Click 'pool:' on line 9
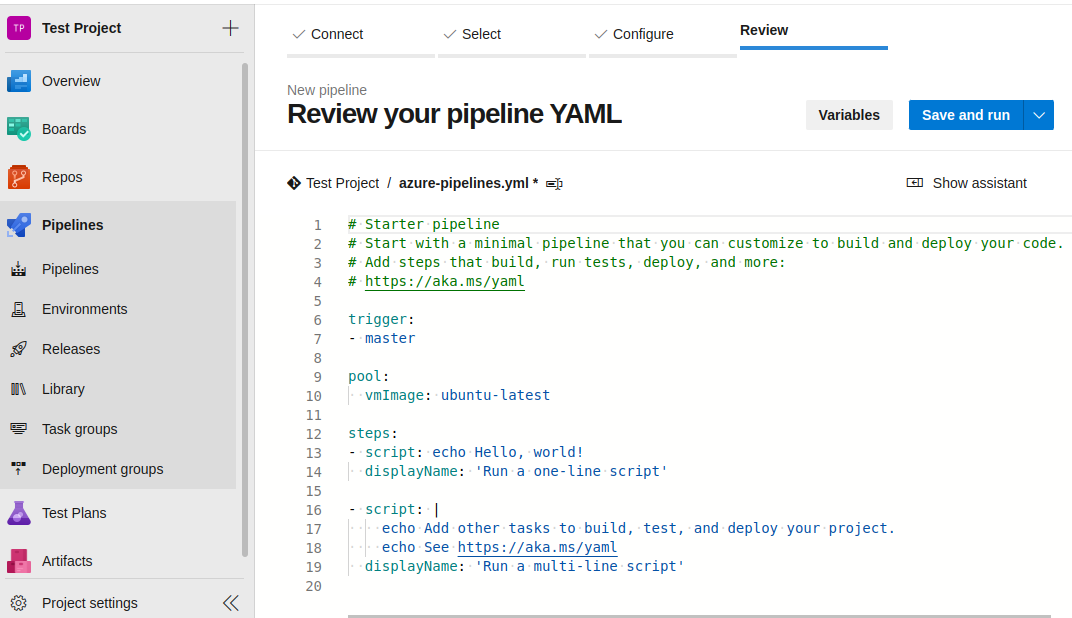This screenshot has height=618, width=1072. click(x=368, y=376)
